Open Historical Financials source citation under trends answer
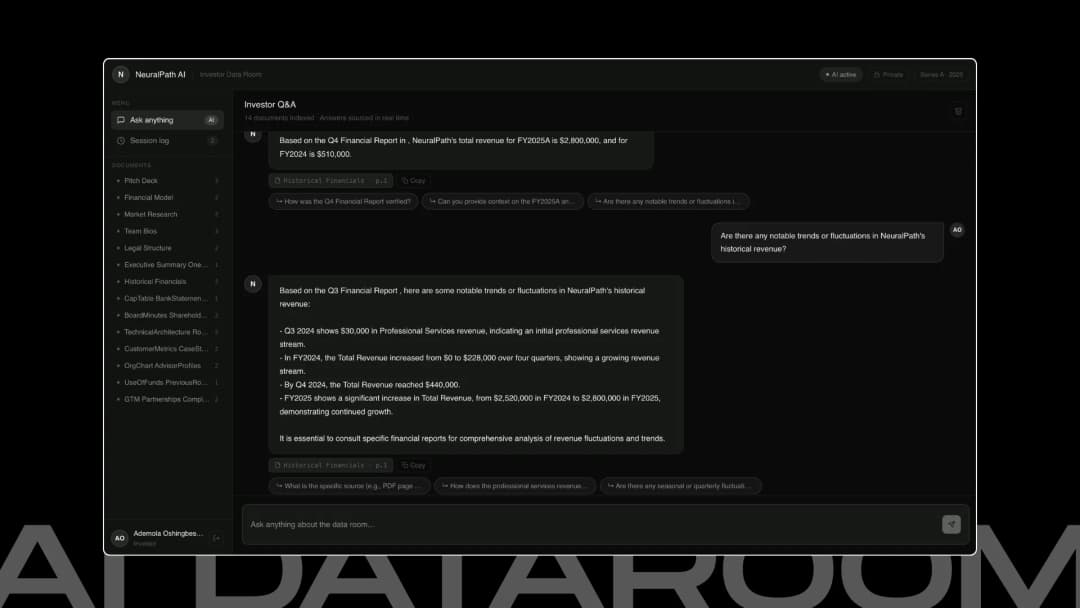 point(331,465)
